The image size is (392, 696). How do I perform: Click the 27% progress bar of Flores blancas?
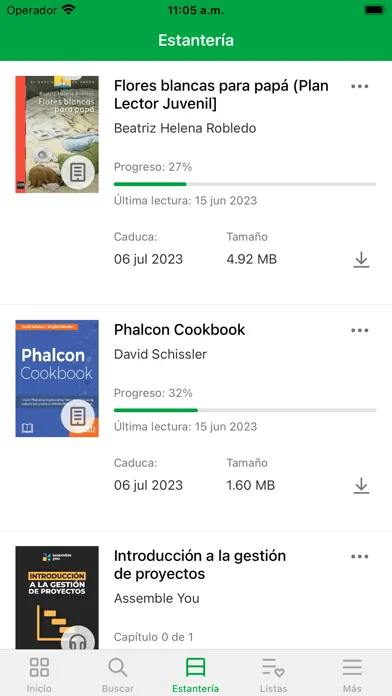pos(245,184)
